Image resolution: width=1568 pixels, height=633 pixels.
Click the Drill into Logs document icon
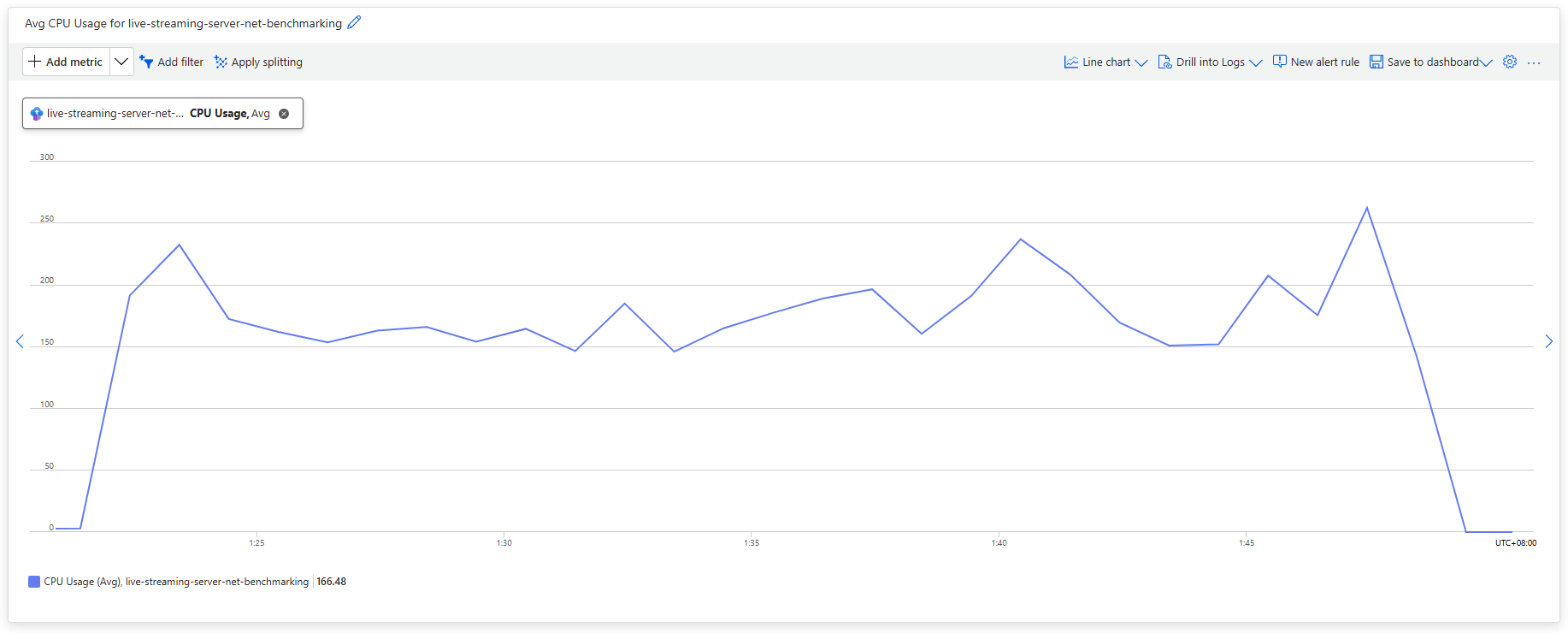1164,62
